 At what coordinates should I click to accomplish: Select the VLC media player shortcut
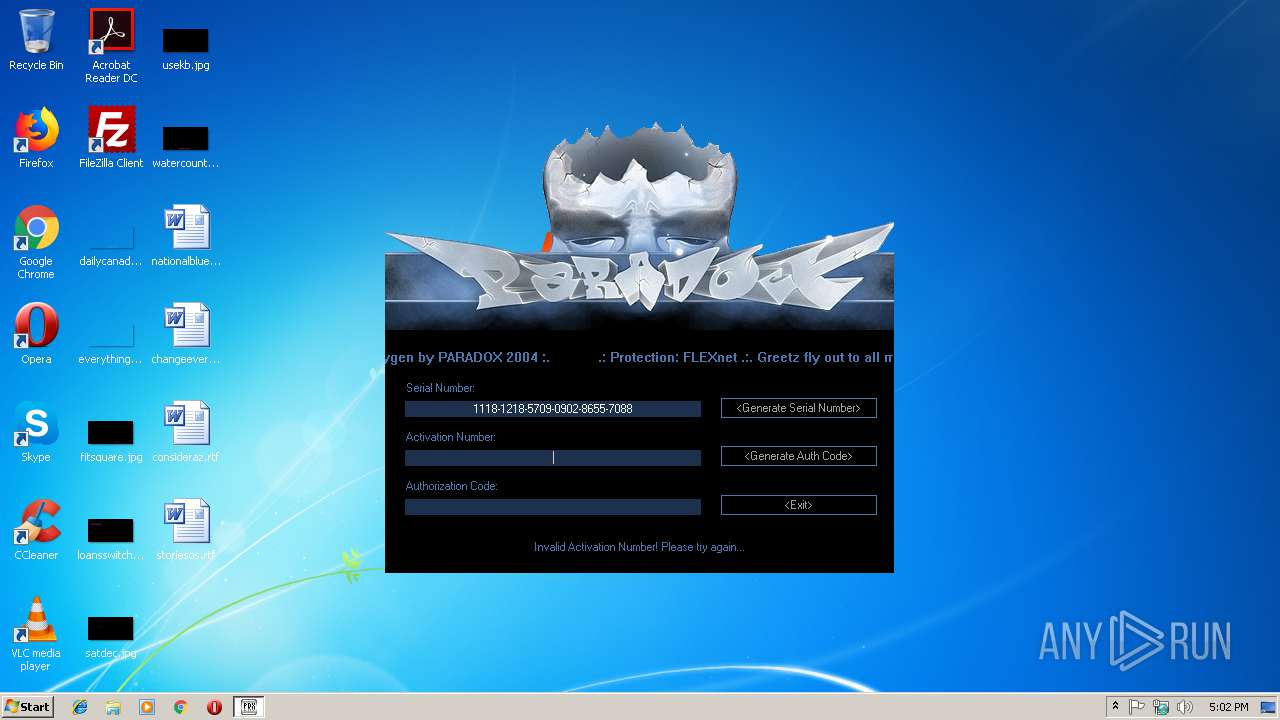click(36, 634)
